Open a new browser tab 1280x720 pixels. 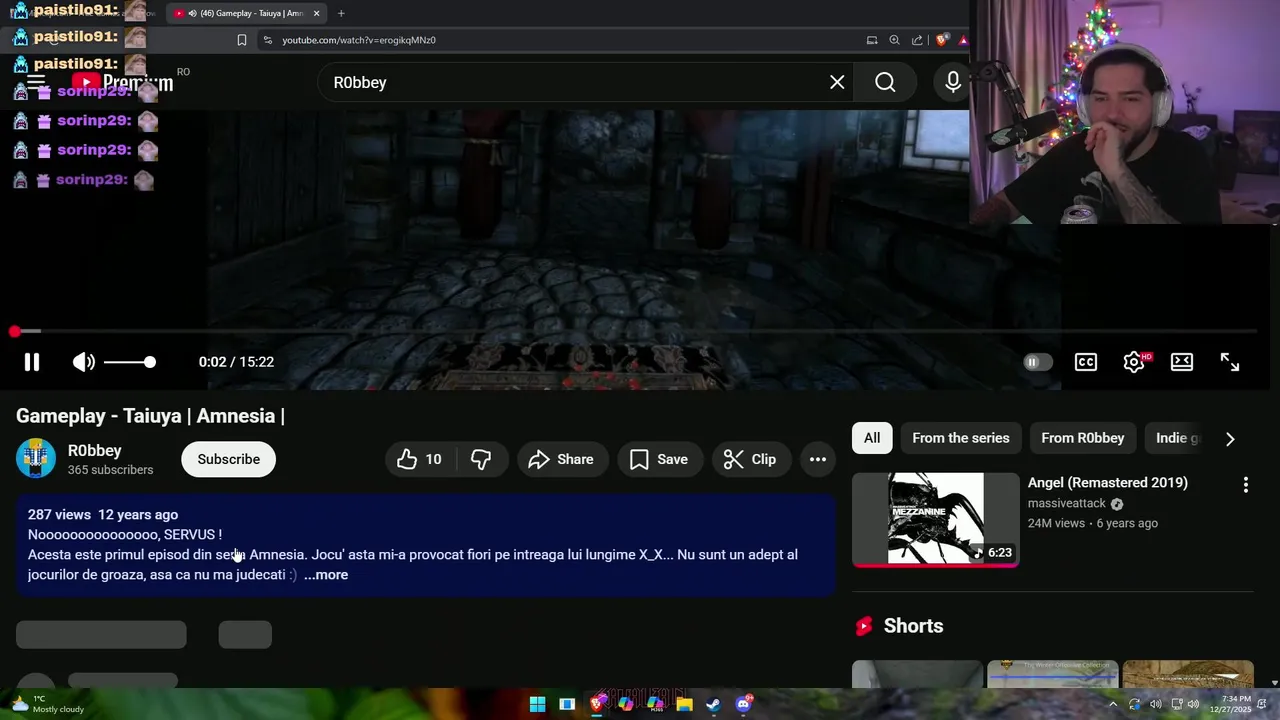click(341, 13)
